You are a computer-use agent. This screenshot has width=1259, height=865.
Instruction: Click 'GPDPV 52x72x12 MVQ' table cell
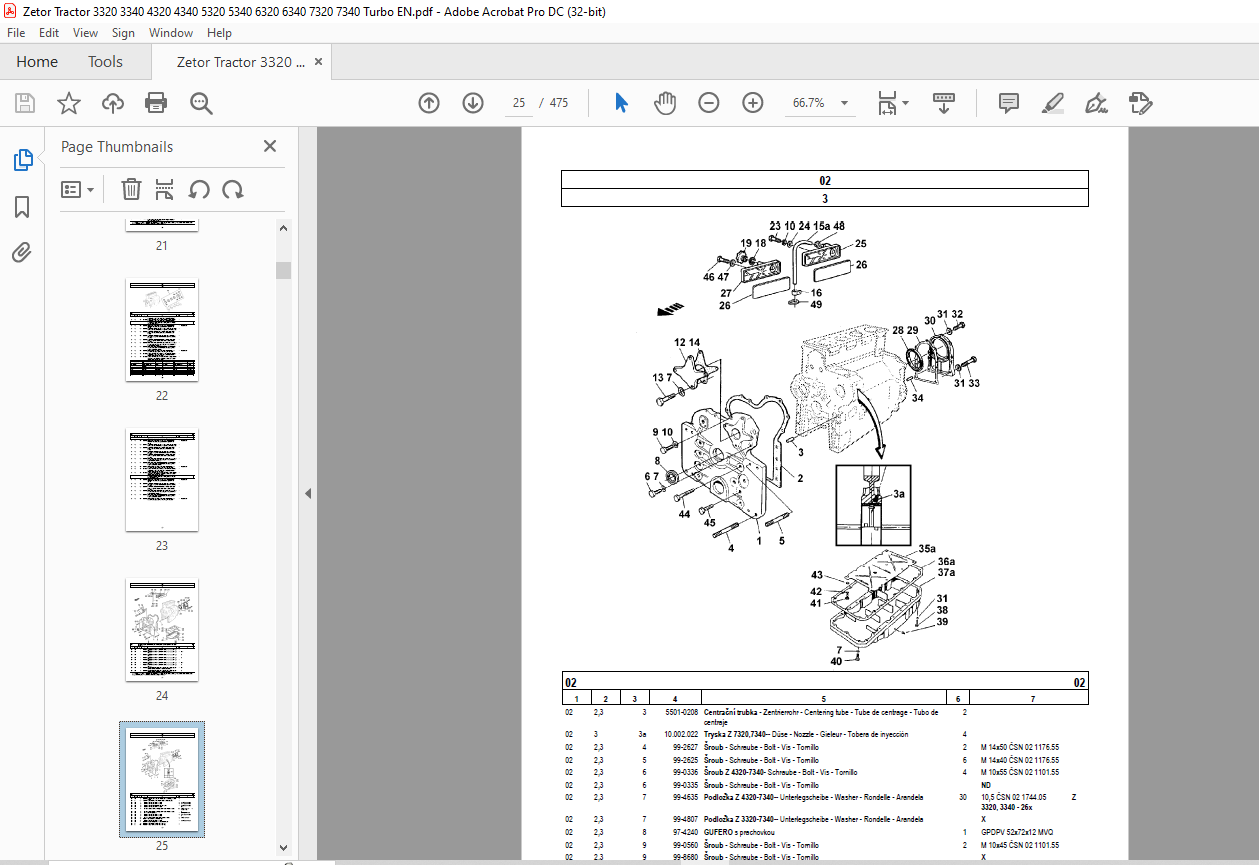[x=1017, y=832]
